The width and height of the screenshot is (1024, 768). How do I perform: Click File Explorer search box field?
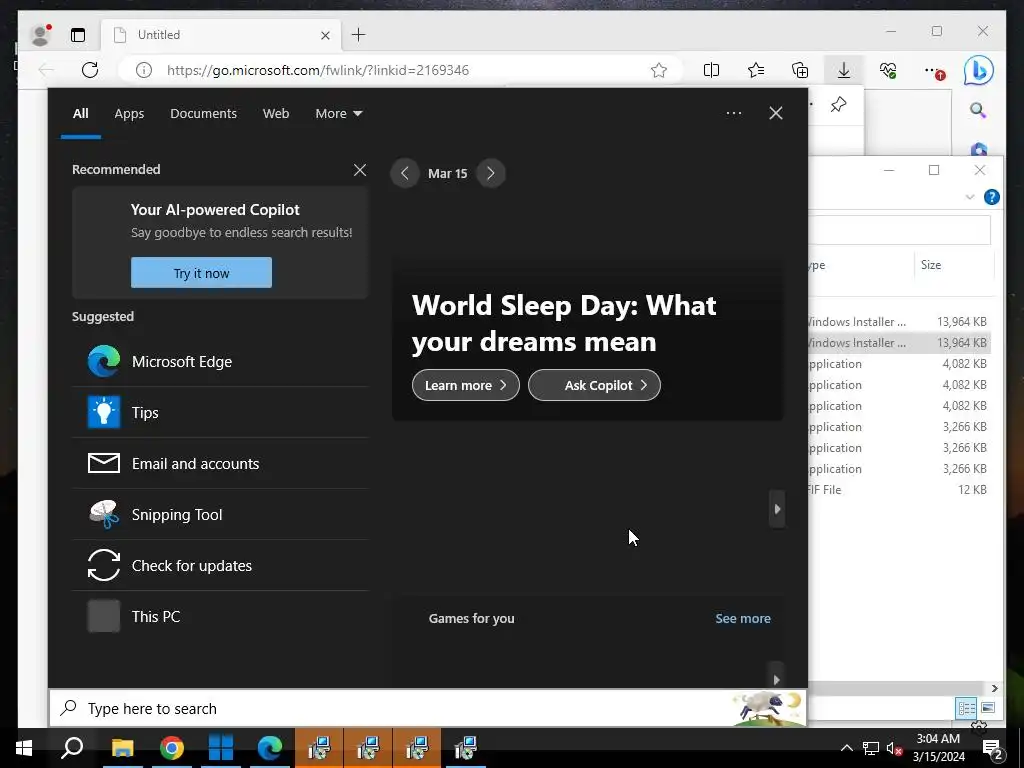coord(899,229)
